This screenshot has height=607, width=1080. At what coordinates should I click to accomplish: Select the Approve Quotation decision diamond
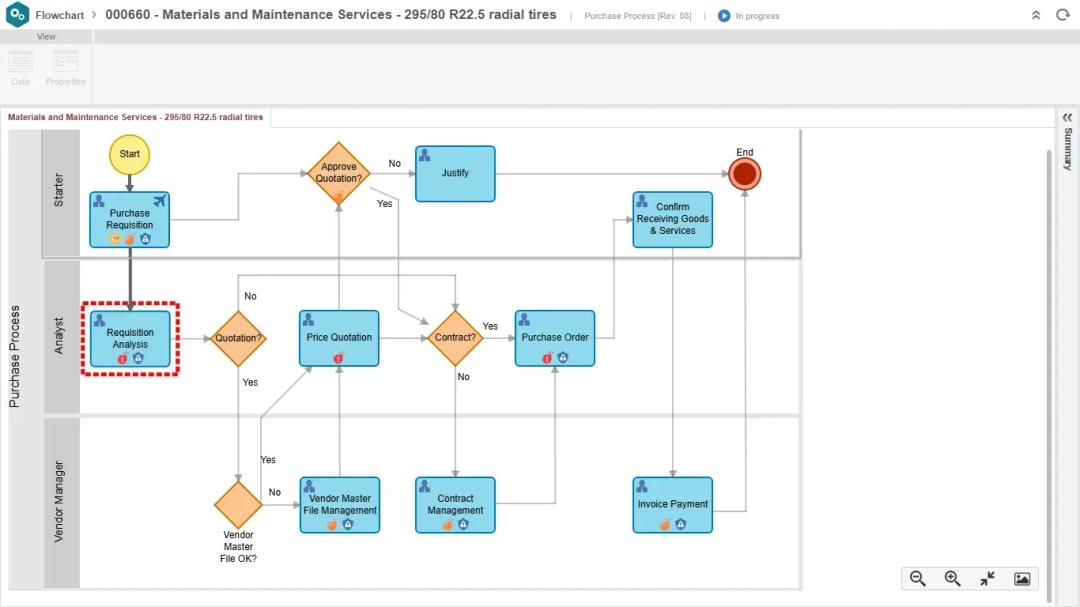[339, 170]
